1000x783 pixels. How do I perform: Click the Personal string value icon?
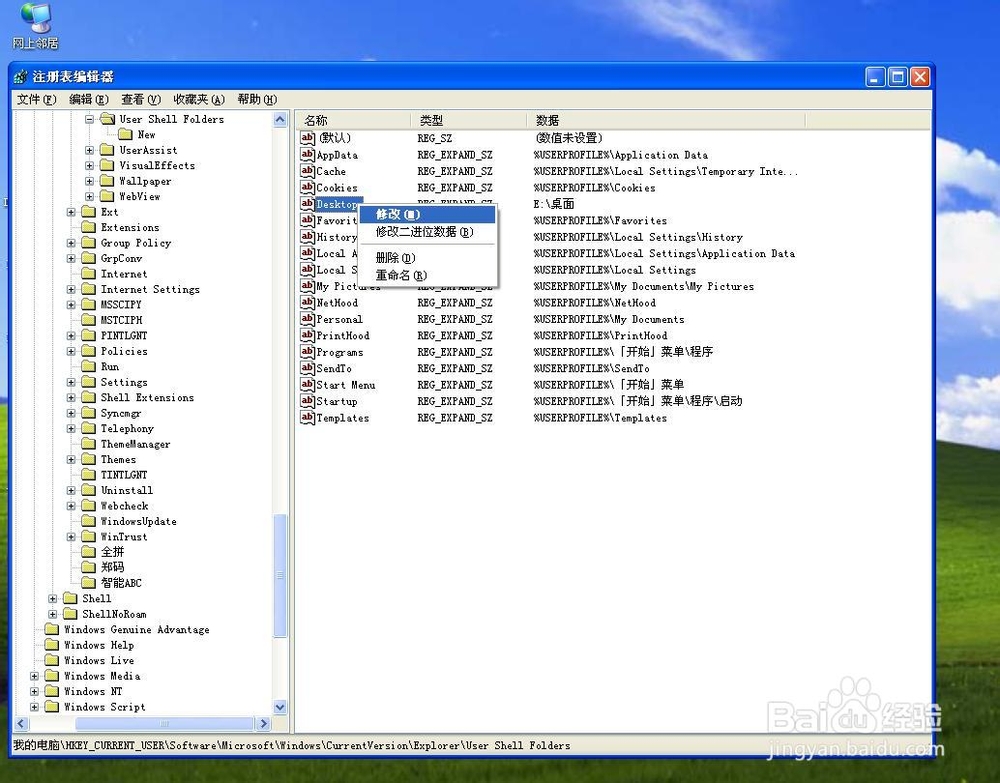tap(307, 319)
